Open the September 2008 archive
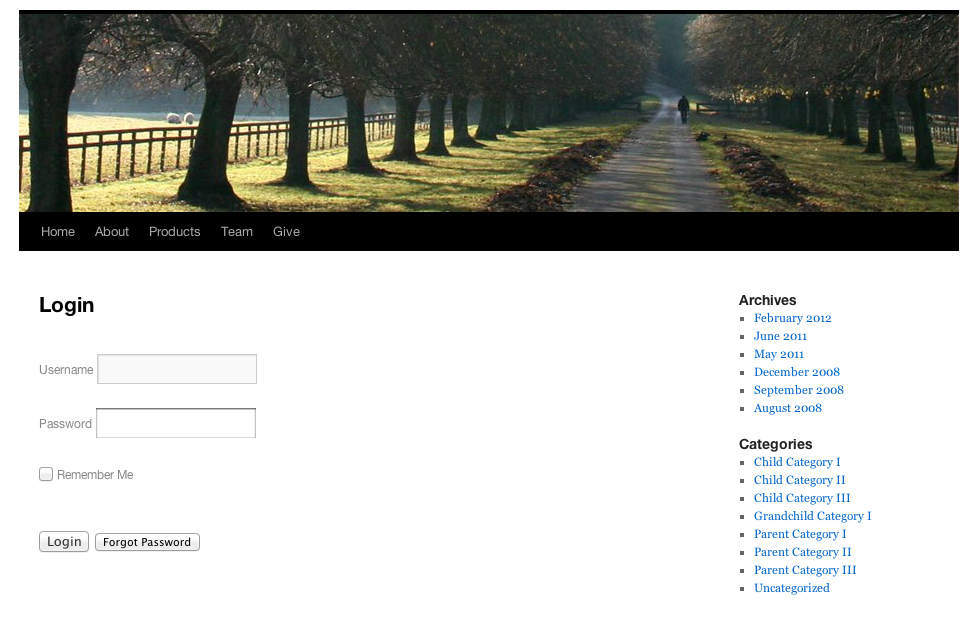This screenshot has height=621, width=977. click(798, 389)
